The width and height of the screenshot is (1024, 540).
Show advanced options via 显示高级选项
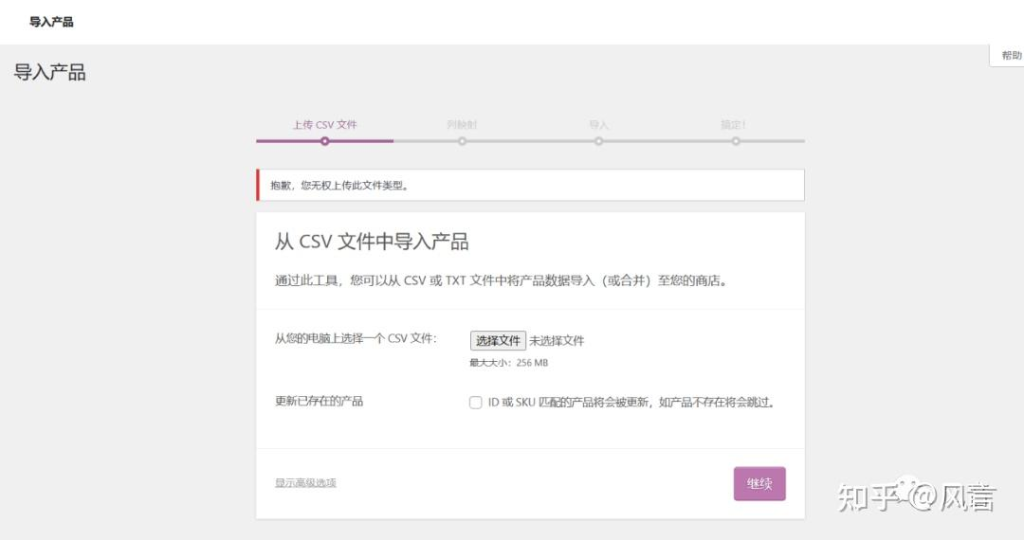(x=306, y=483)
